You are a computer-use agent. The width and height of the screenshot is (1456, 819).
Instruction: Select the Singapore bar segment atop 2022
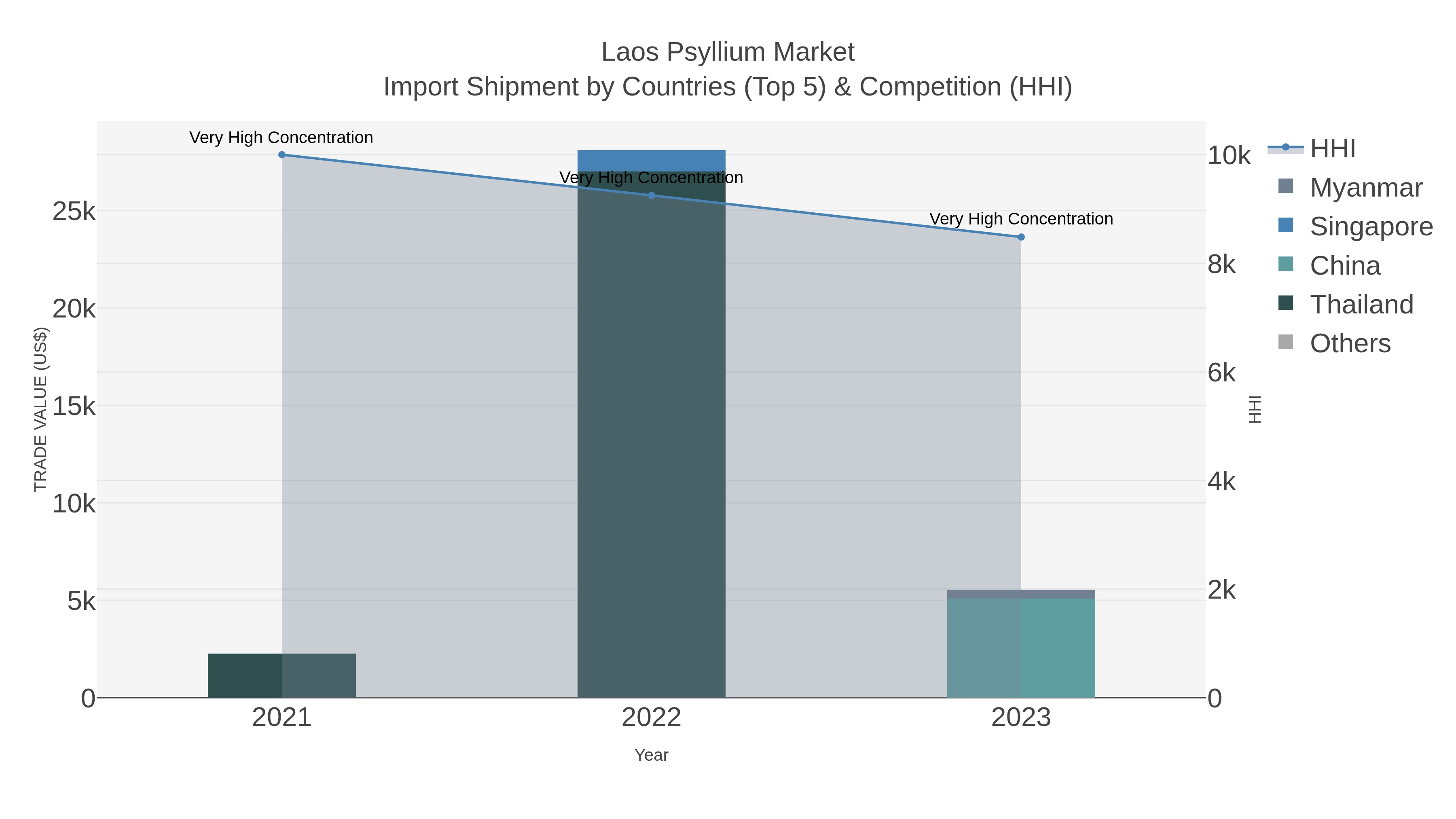pyautogui.click(x=651, y=161)
